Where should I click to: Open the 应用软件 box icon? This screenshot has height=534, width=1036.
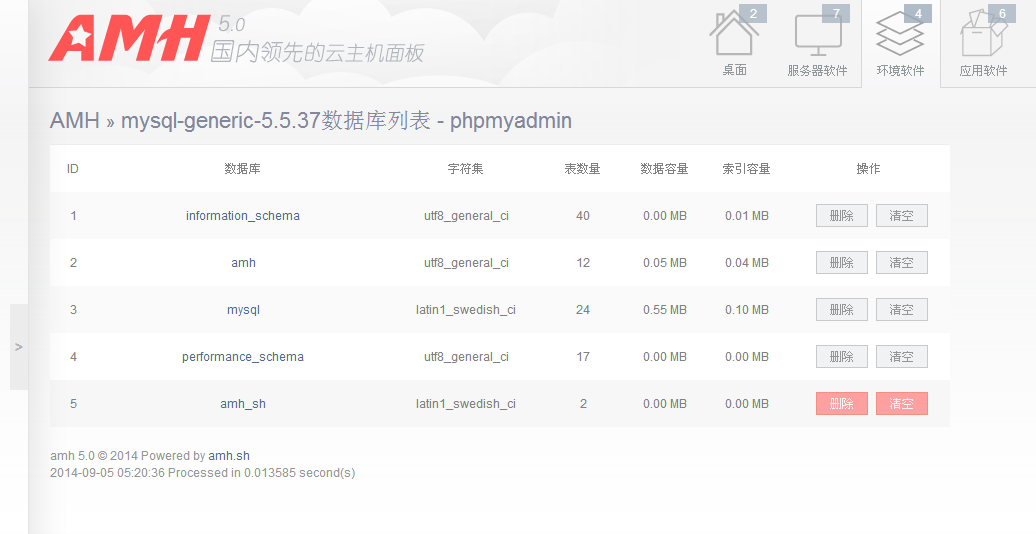click(983, 40)
